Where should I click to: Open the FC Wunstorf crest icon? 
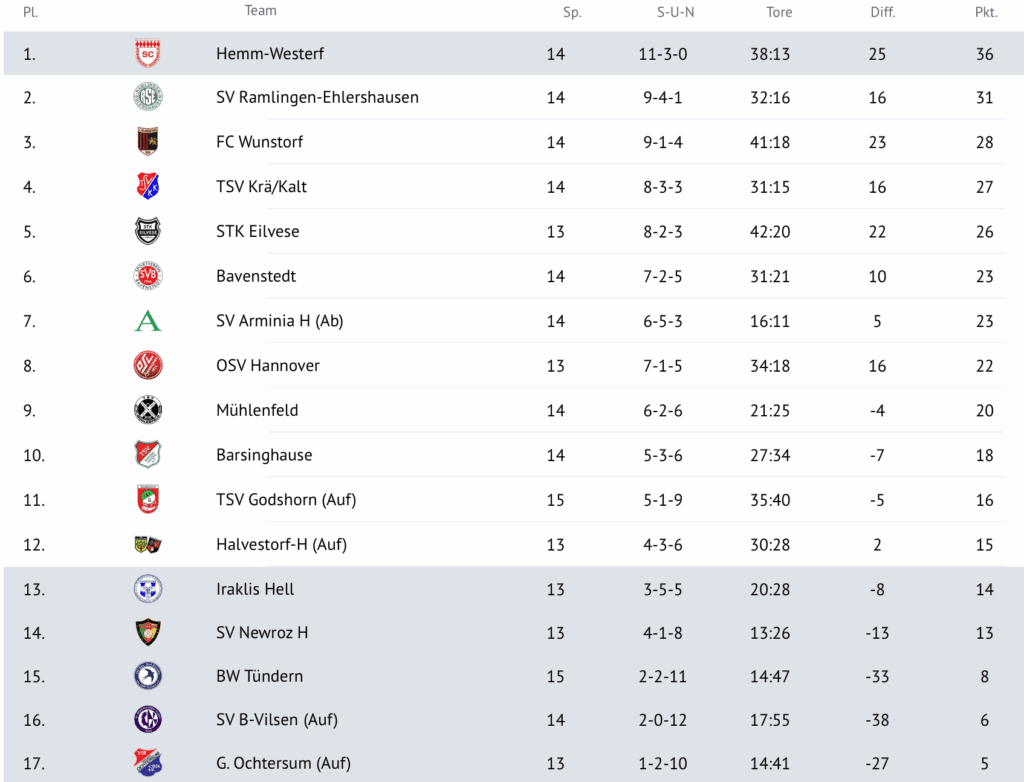(148, 142)
